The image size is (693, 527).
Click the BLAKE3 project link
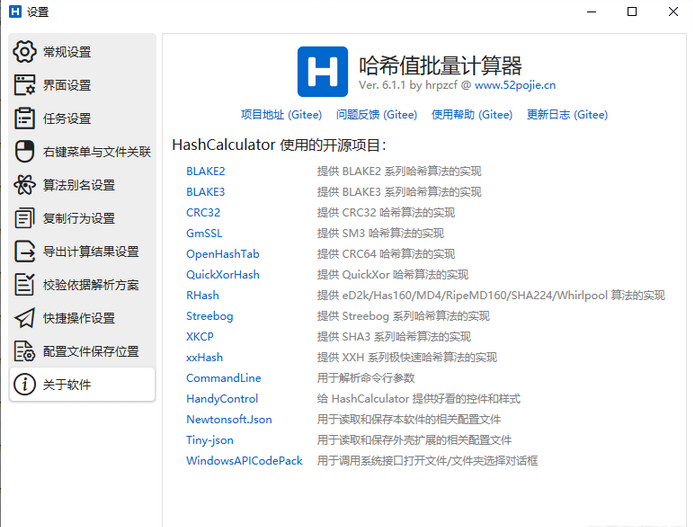pyautogui.click(x=206, y=192)
